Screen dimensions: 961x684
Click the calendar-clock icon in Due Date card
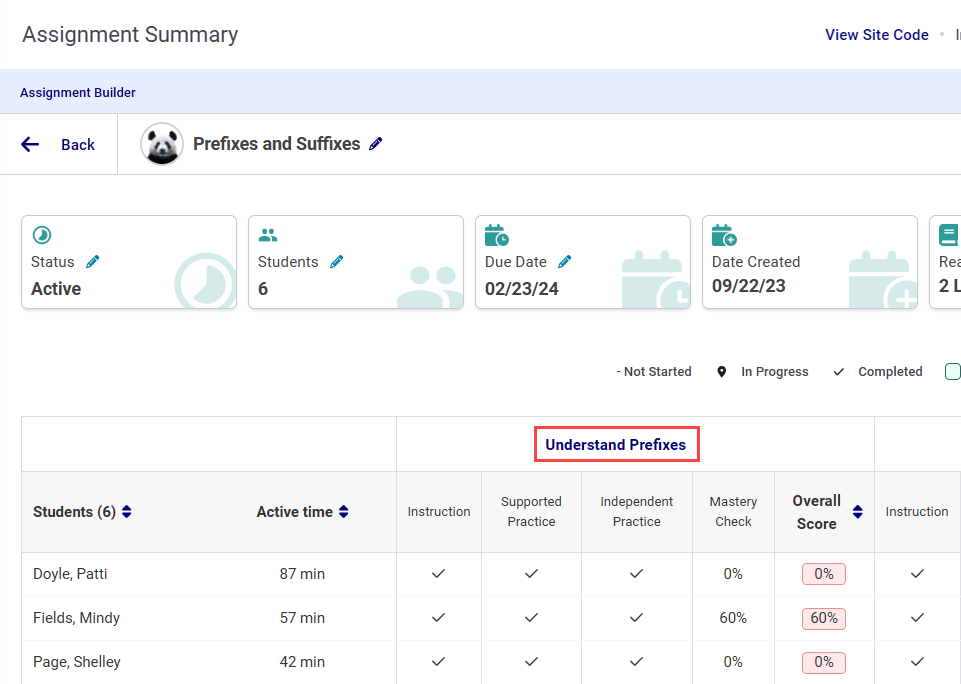click(496, 235)
